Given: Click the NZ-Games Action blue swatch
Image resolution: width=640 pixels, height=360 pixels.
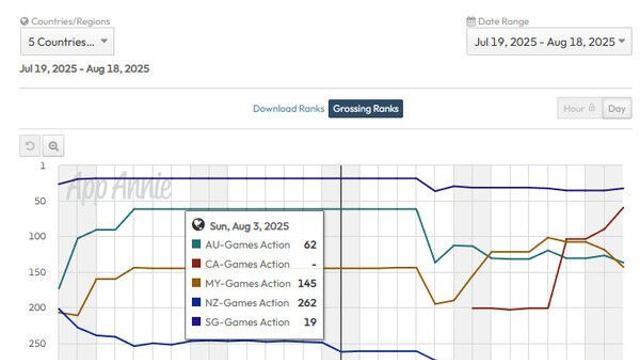Looking at the screenshot, I should click(x=196, y=302).
